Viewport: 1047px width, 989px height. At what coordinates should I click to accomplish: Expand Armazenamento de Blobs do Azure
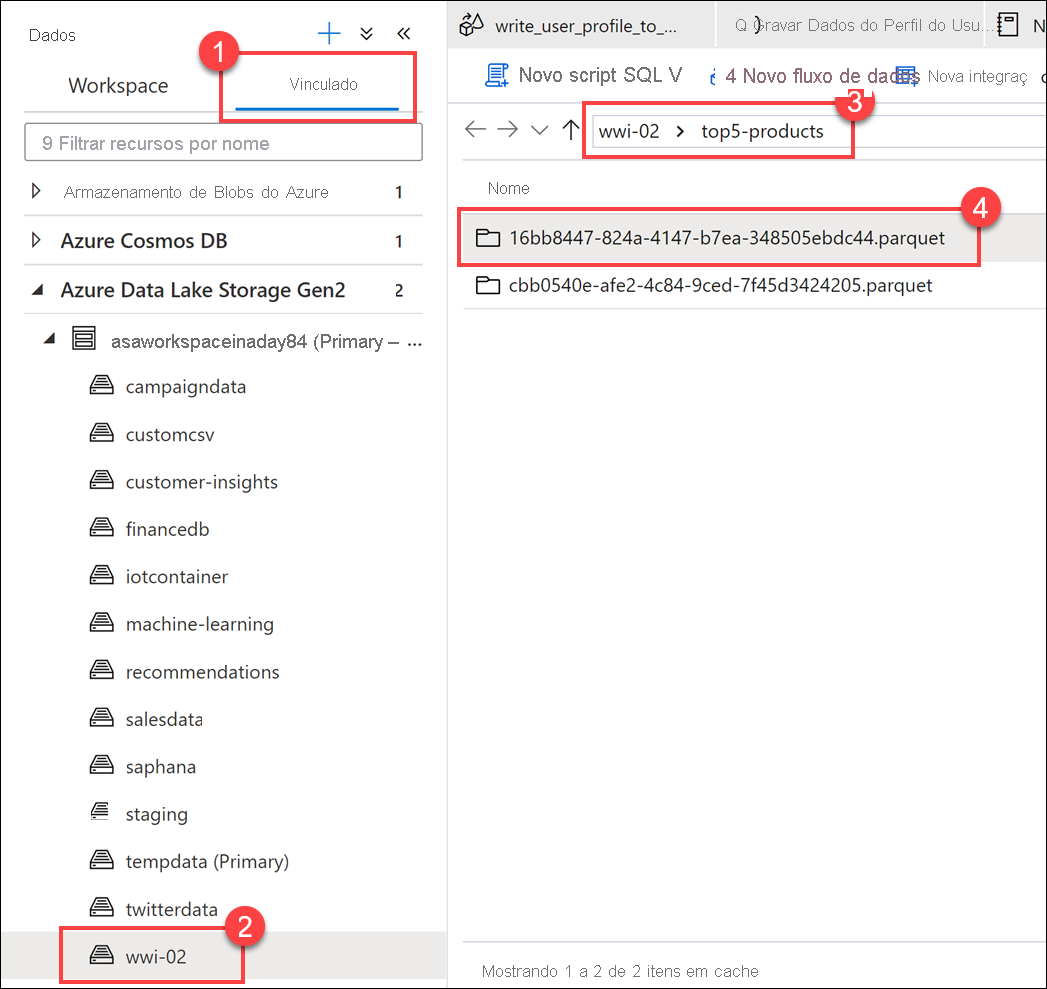point(36,192)
